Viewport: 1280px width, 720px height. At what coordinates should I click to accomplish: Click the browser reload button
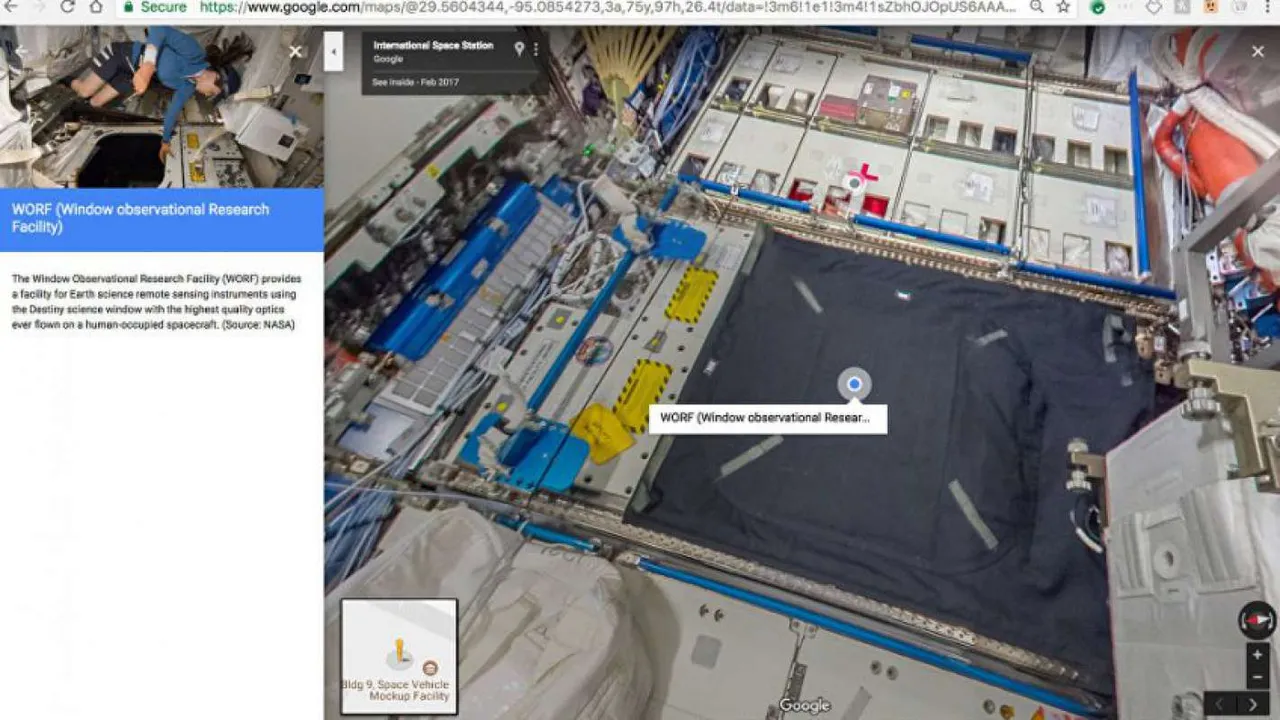pyautogui.click(x=68, y=7)
